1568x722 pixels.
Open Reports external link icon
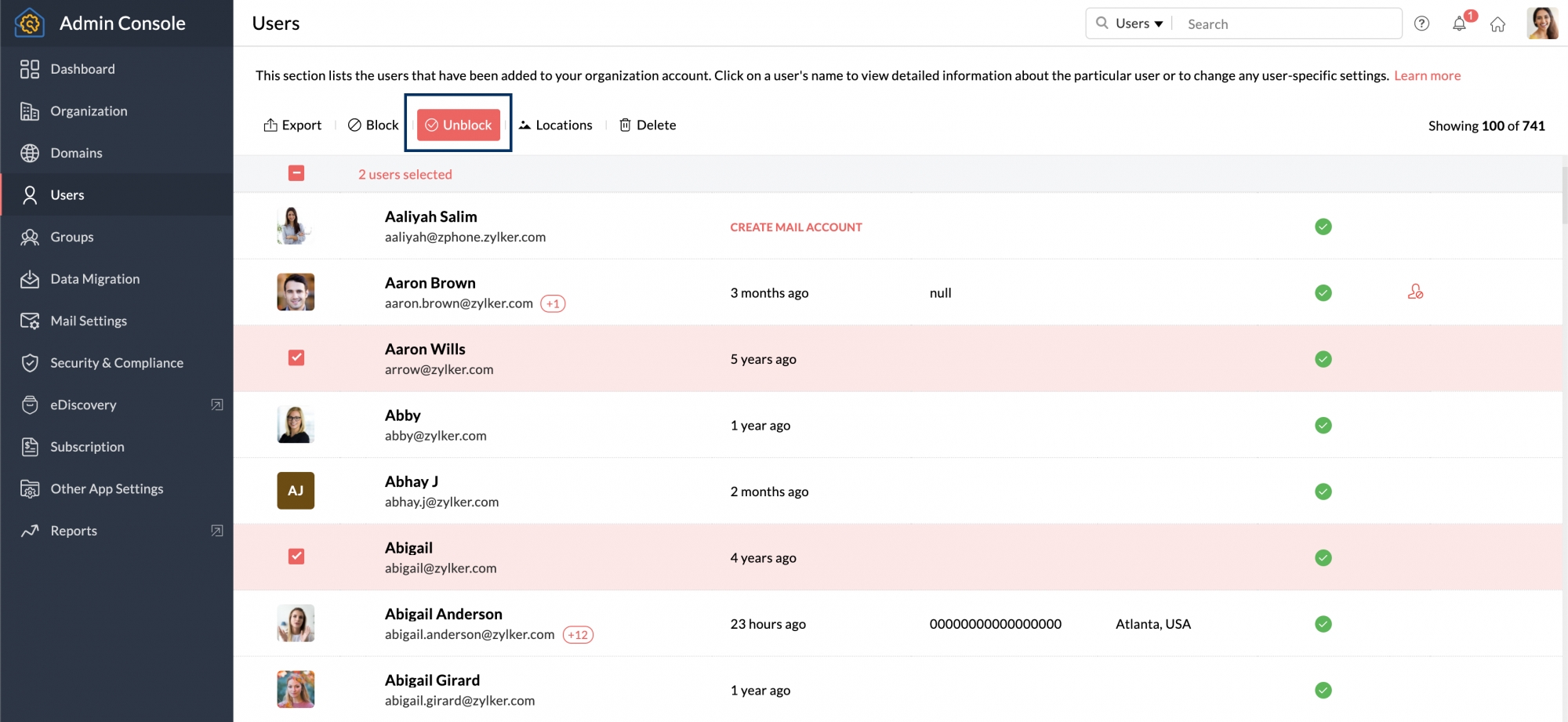[217, 531]
